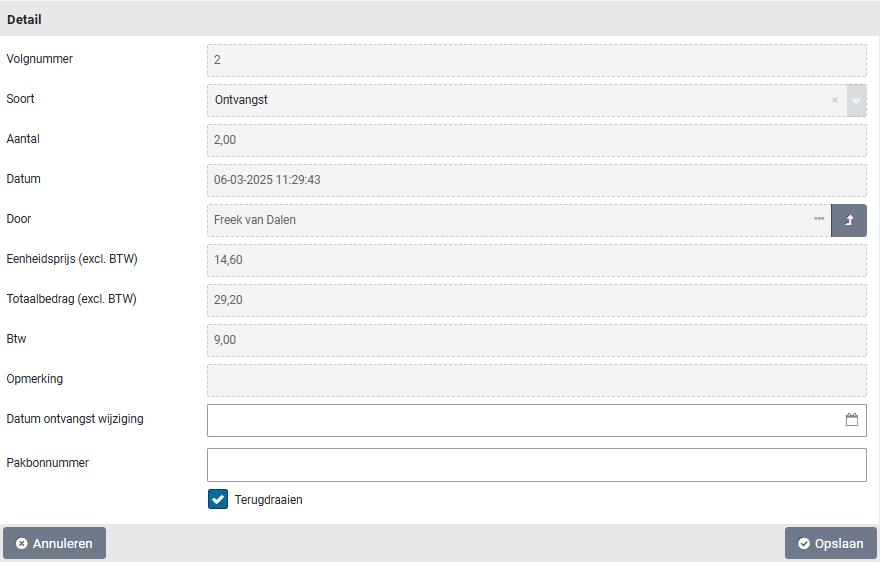Select the Eenheidsprijs field showing 14,60
The image size is (880, 562).
(x=536, y=260)
